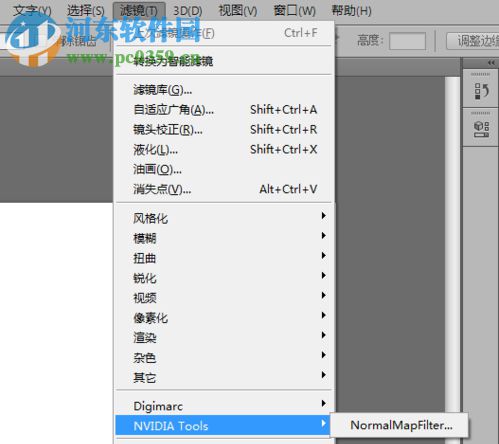The height and width of the screenshot is (444, 499).
Task: Open the 文字(Y) menu
Action: click(x=32, y=11)
